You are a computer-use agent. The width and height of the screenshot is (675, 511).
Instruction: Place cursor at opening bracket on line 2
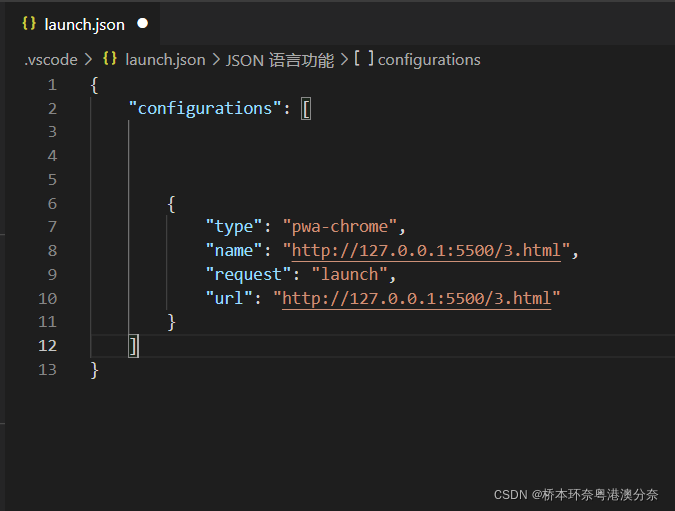click(306, 108)
